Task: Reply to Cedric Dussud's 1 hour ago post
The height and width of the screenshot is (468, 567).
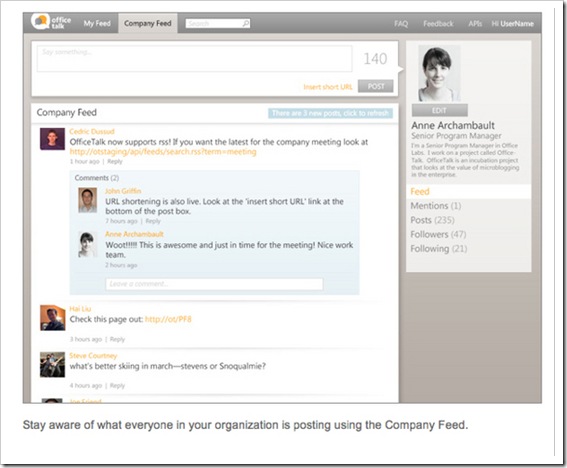Action: (x=115, y=161)
